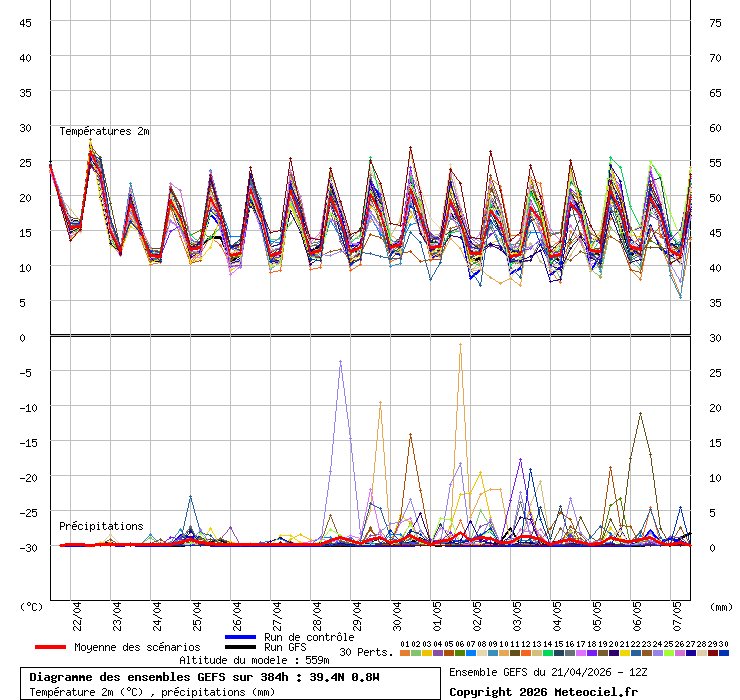
Task: Open the Copyright 2026 Meteociel.fr link
Action: (x=543, y=691)
